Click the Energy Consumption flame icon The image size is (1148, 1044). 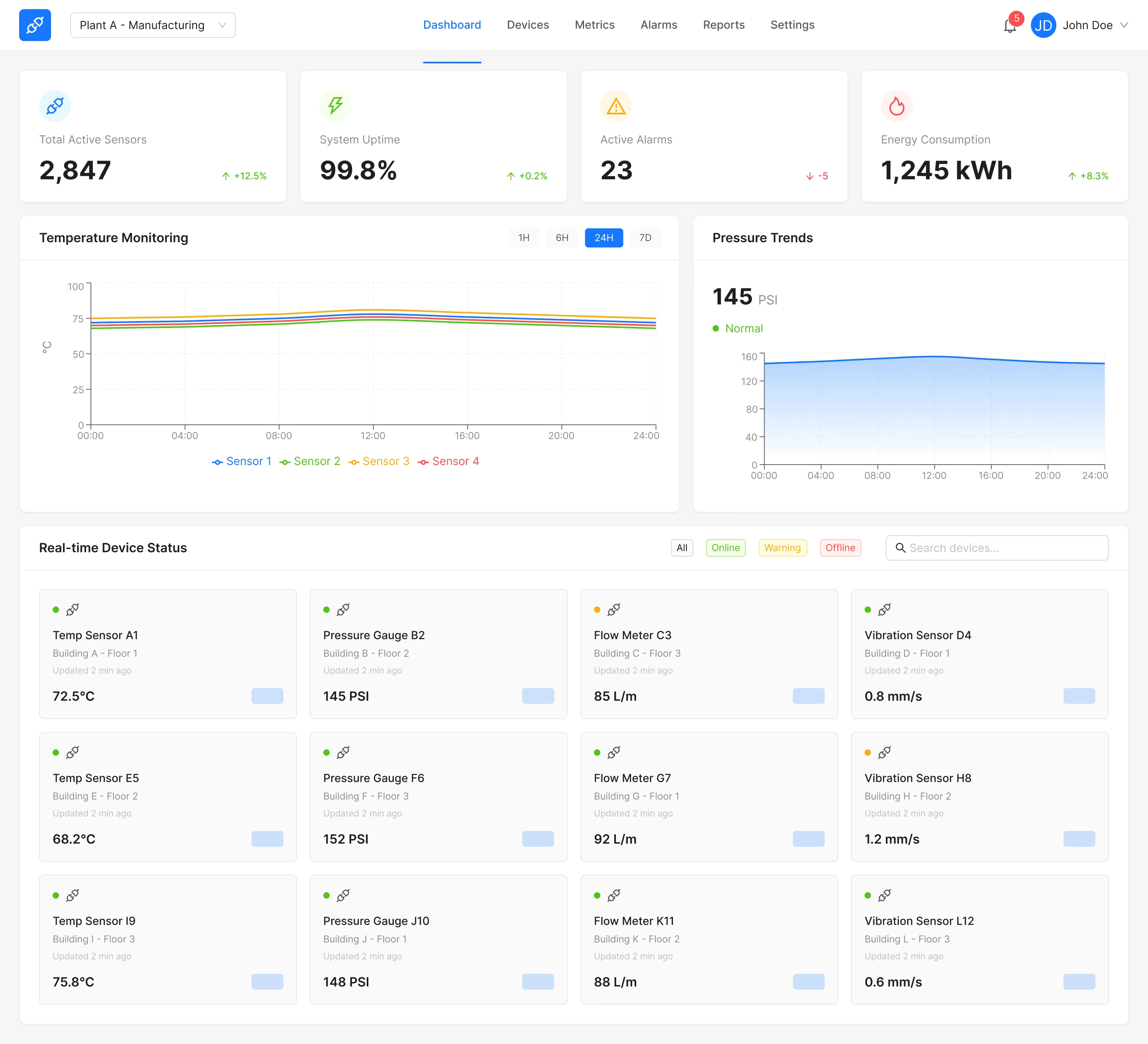coord(896,106)
